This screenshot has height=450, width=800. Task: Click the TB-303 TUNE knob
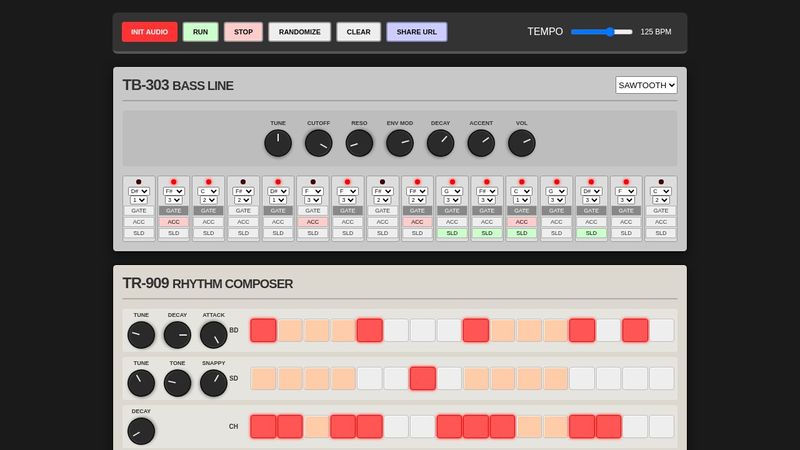pos(278,143)
